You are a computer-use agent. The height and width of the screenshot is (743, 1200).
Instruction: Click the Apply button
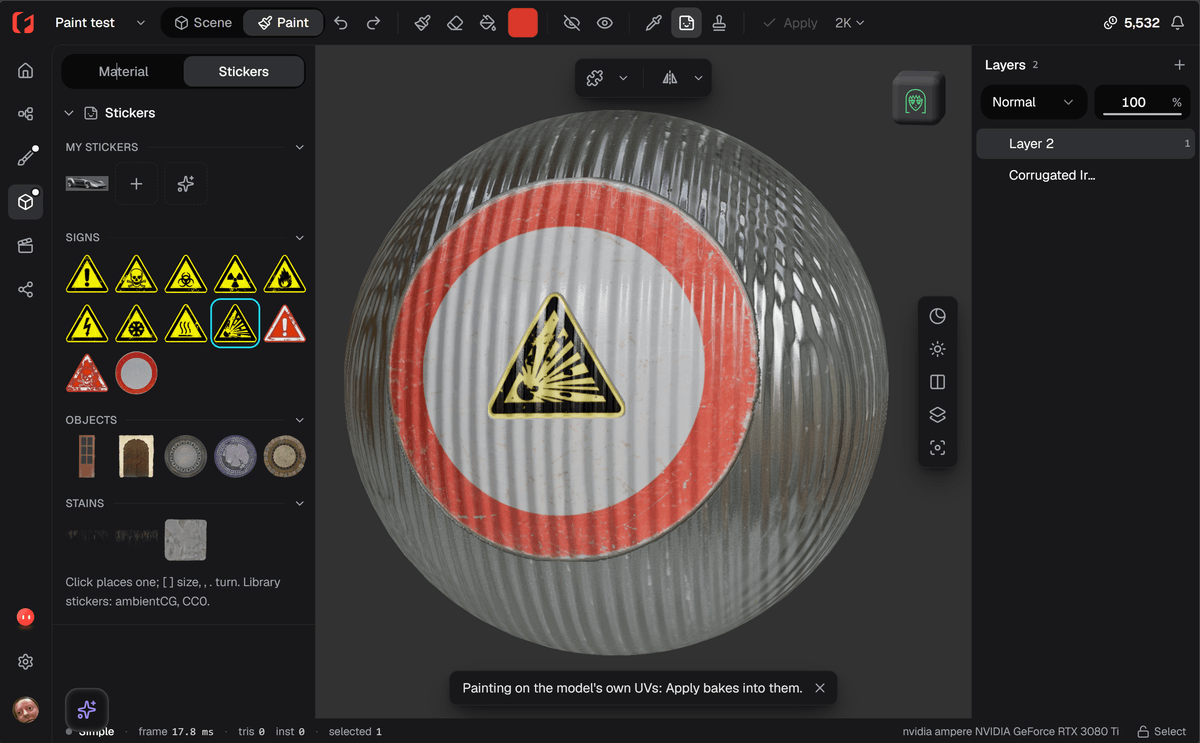pyautogui.click(x=790, y=23)
